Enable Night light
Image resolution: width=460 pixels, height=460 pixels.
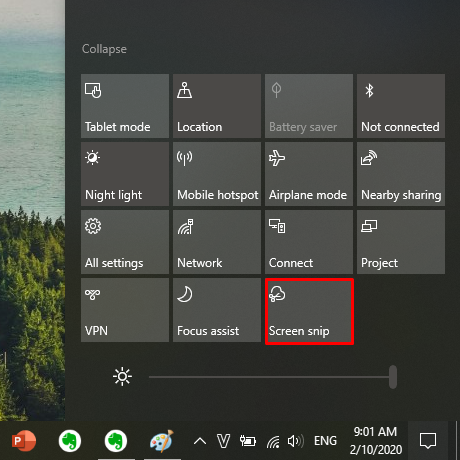point(125,174)
